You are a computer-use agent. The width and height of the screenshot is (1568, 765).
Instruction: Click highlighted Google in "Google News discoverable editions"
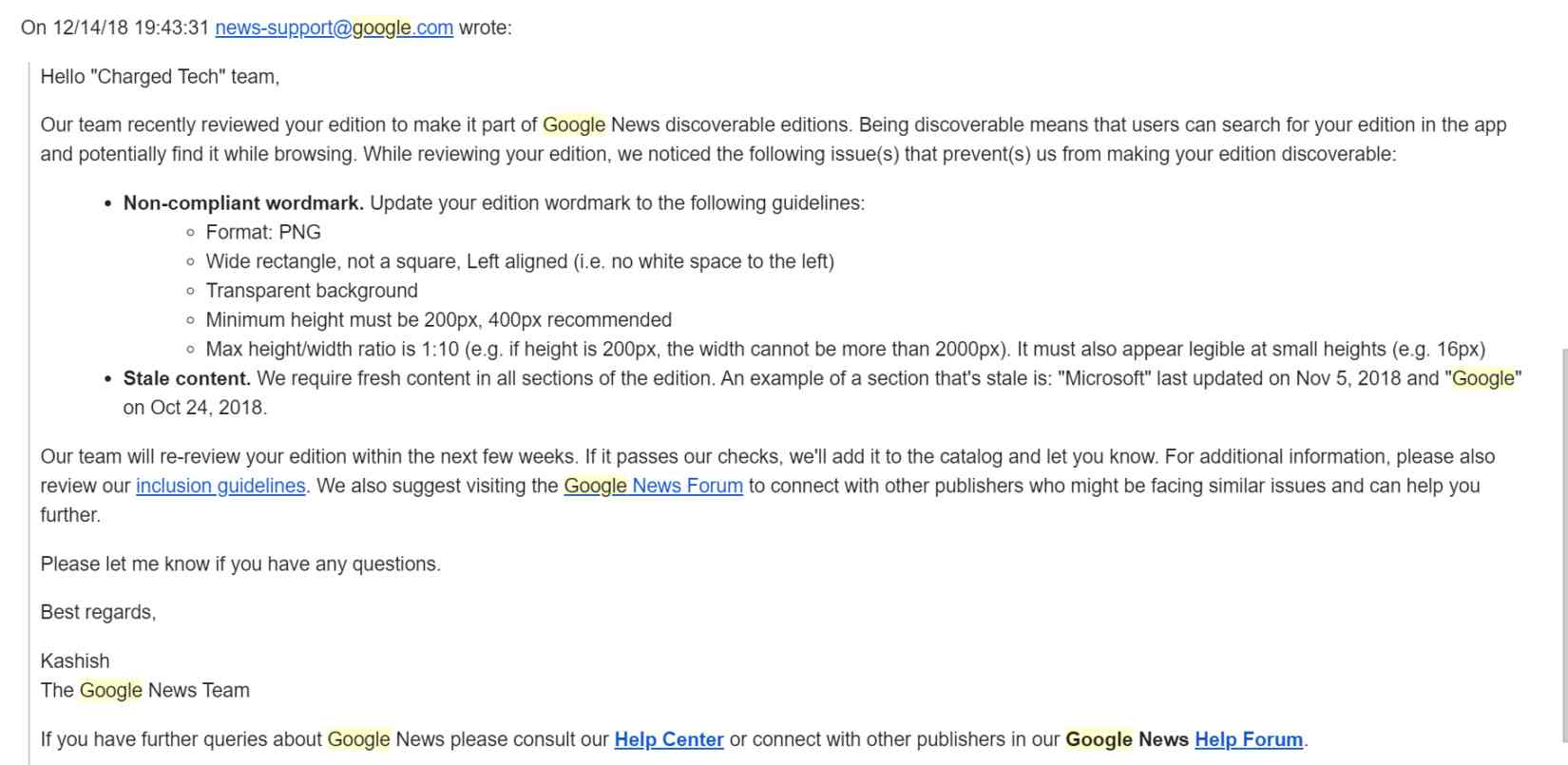pos(574,124)
